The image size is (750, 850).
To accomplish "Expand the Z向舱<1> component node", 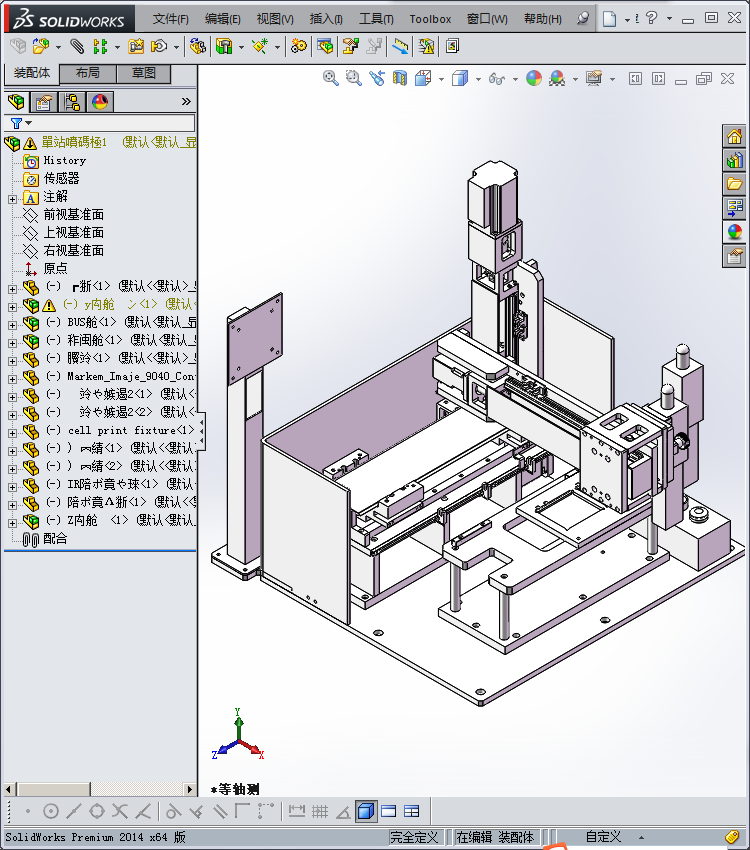I will tap(12, 523).
